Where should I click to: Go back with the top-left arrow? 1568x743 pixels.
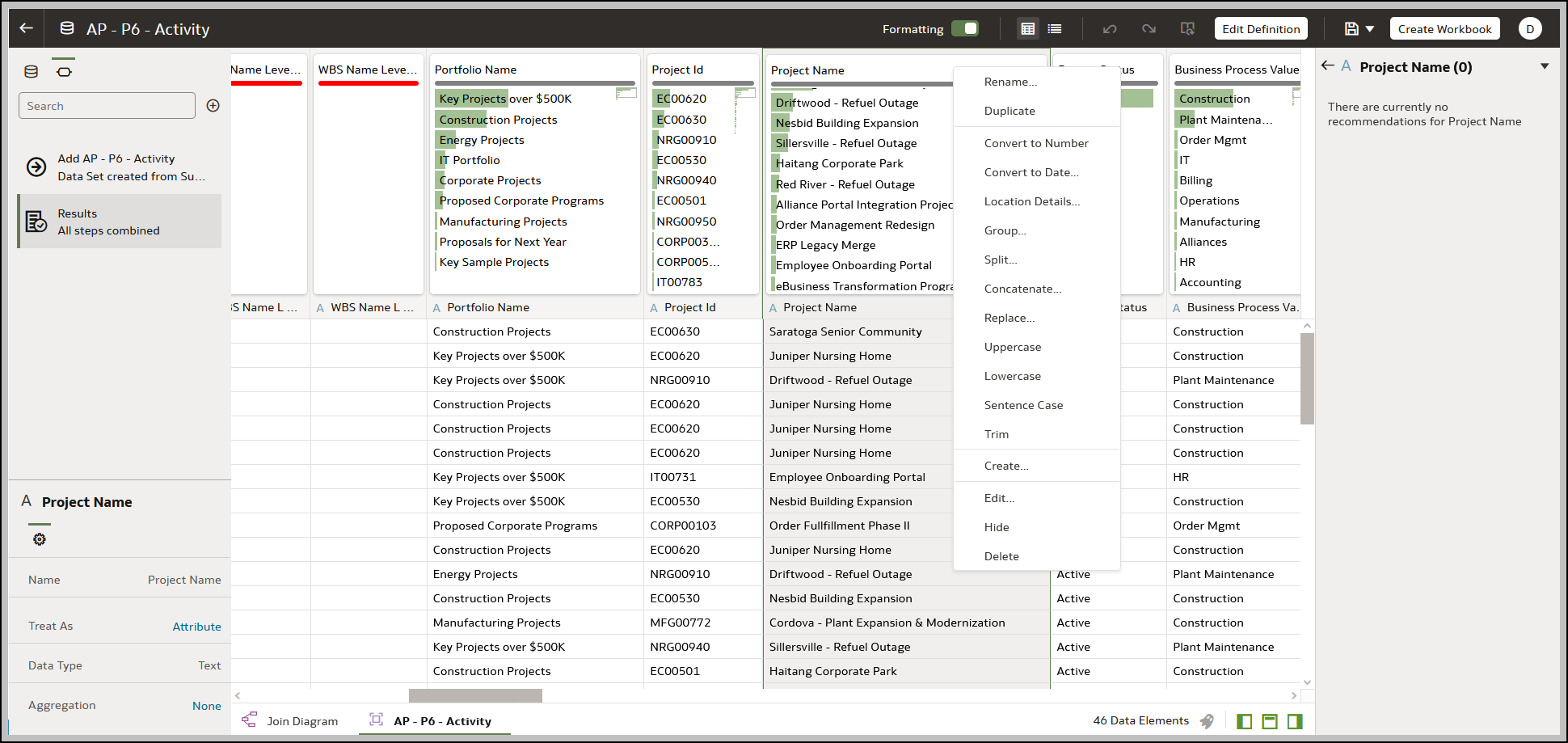point(27,28)
